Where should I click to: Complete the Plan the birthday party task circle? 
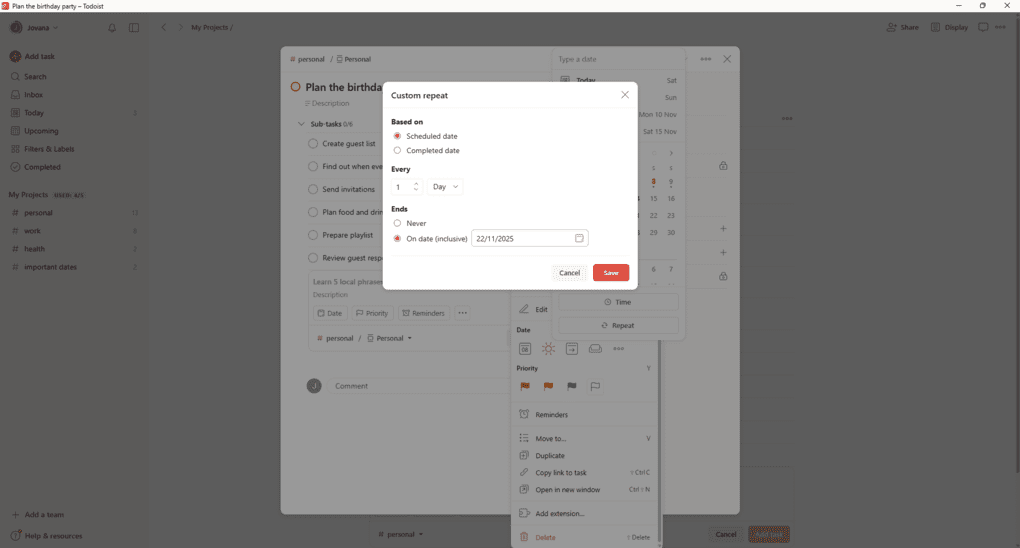coord(295,87)
